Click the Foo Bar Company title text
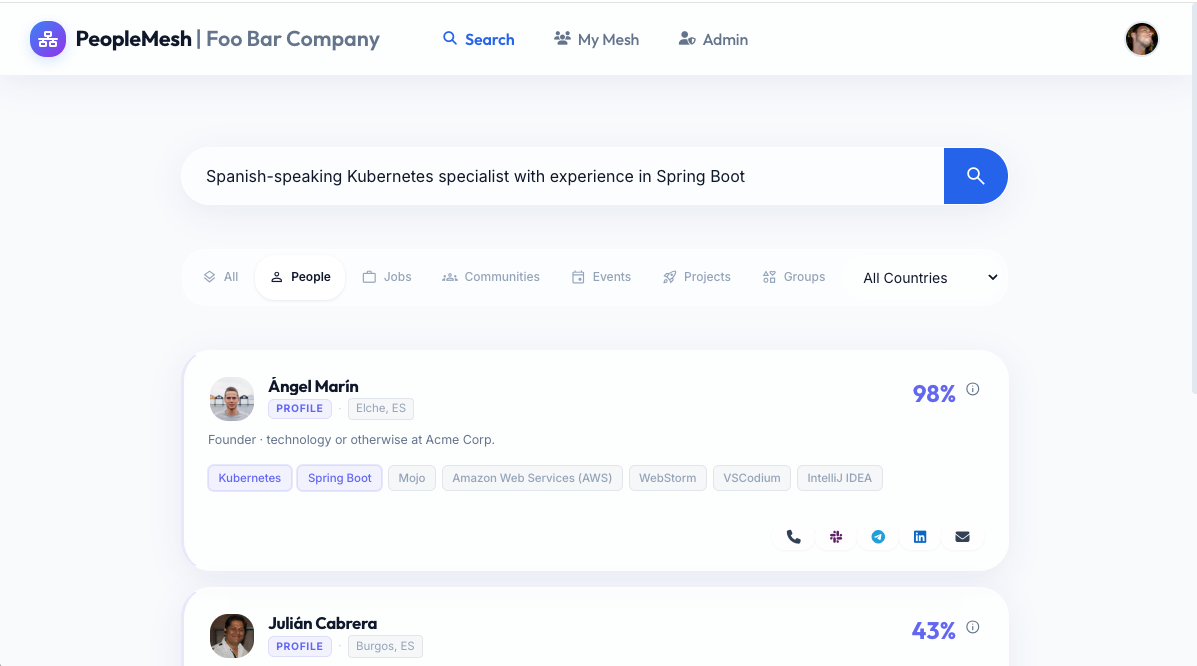 click(293, 39)
